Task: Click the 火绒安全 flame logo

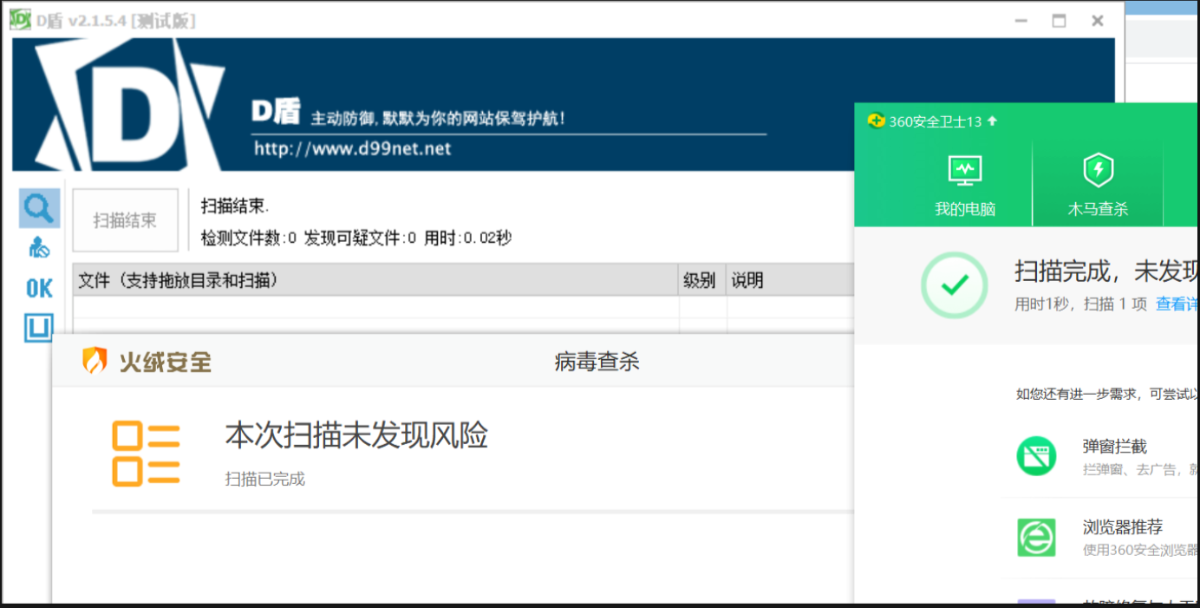Action: (94, 361)
